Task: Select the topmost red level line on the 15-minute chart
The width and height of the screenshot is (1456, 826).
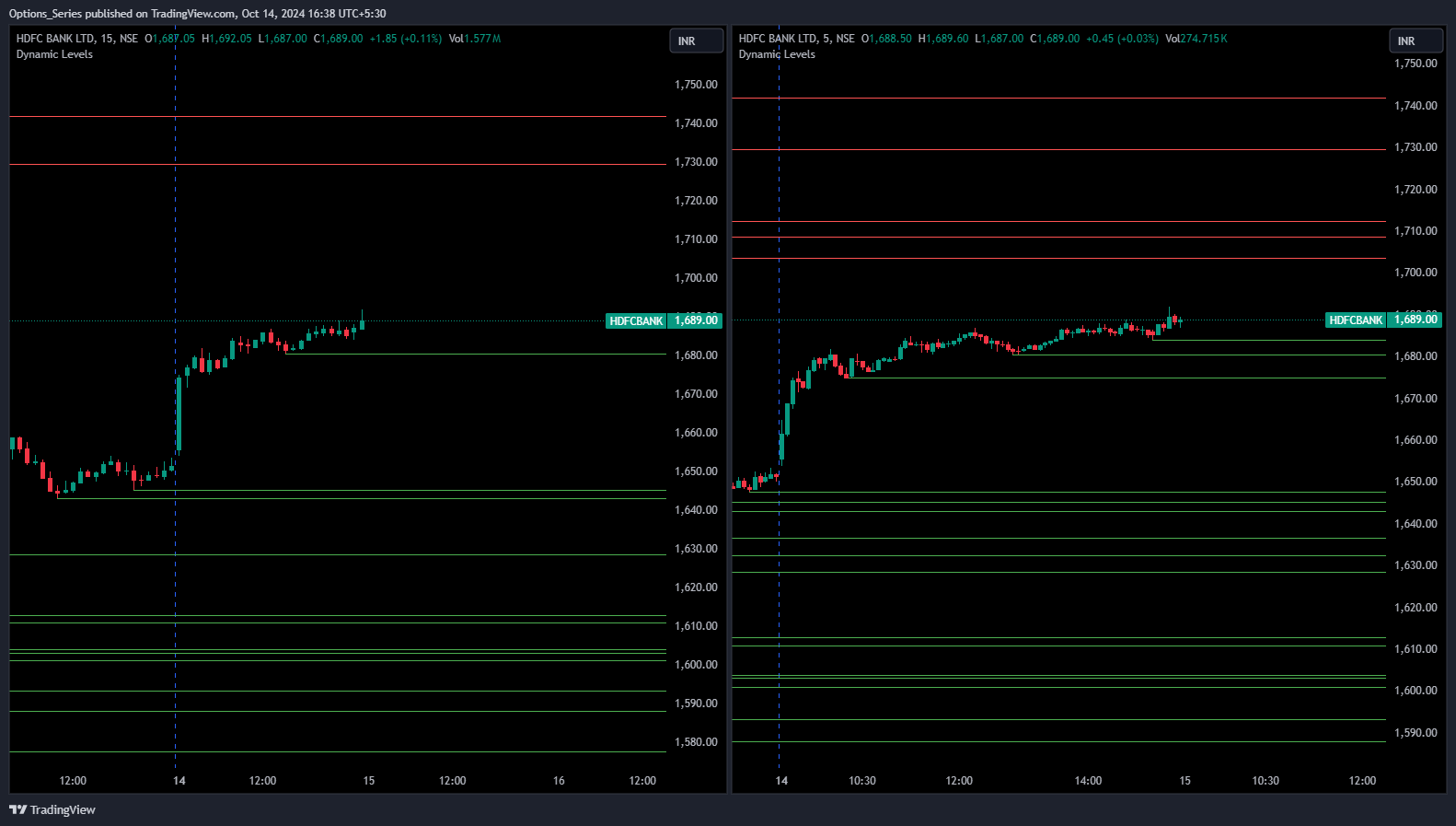Action: click(337, 117)
